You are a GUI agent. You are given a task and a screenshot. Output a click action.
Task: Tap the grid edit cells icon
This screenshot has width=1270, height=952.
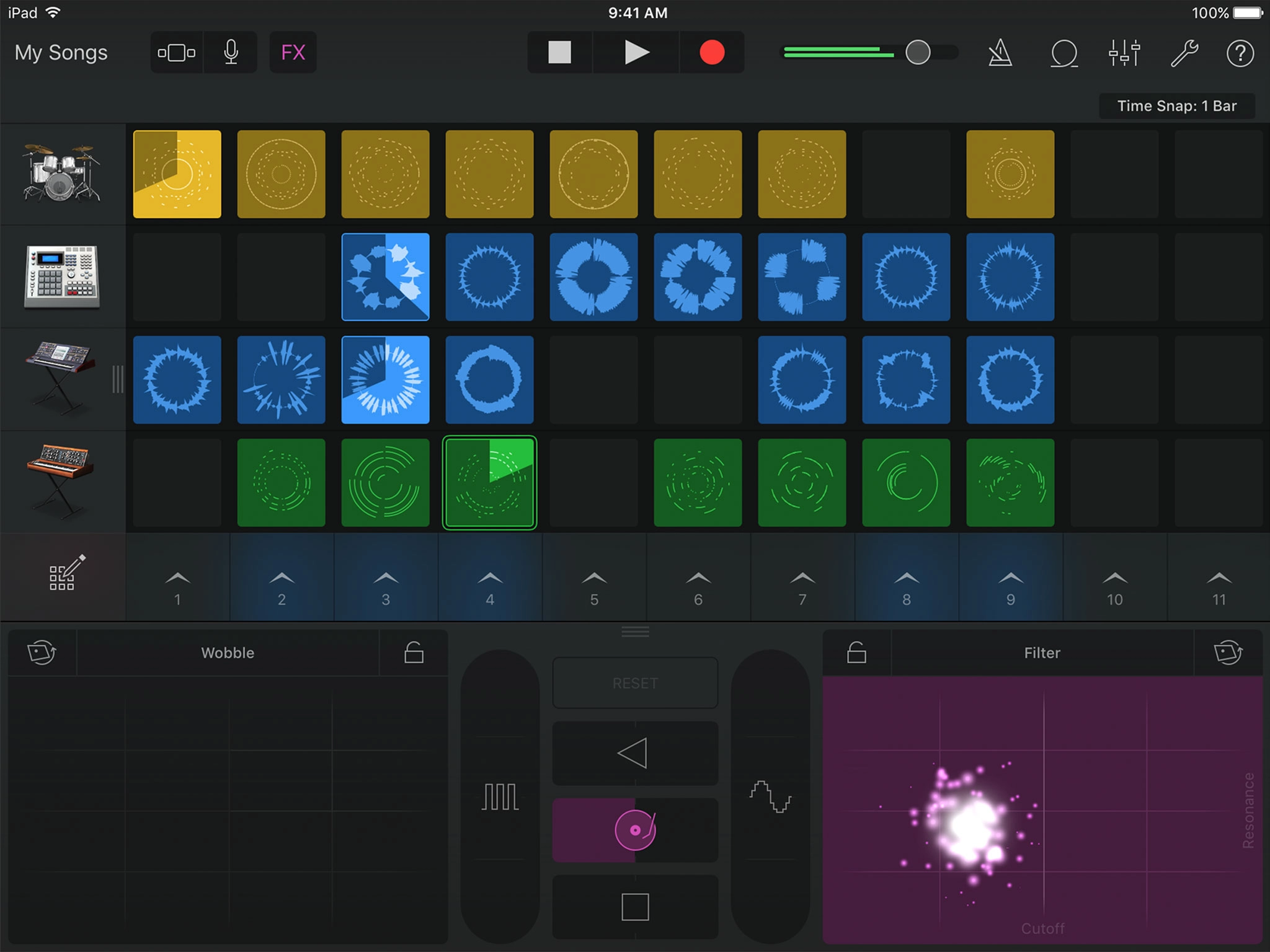coord(64,573)
